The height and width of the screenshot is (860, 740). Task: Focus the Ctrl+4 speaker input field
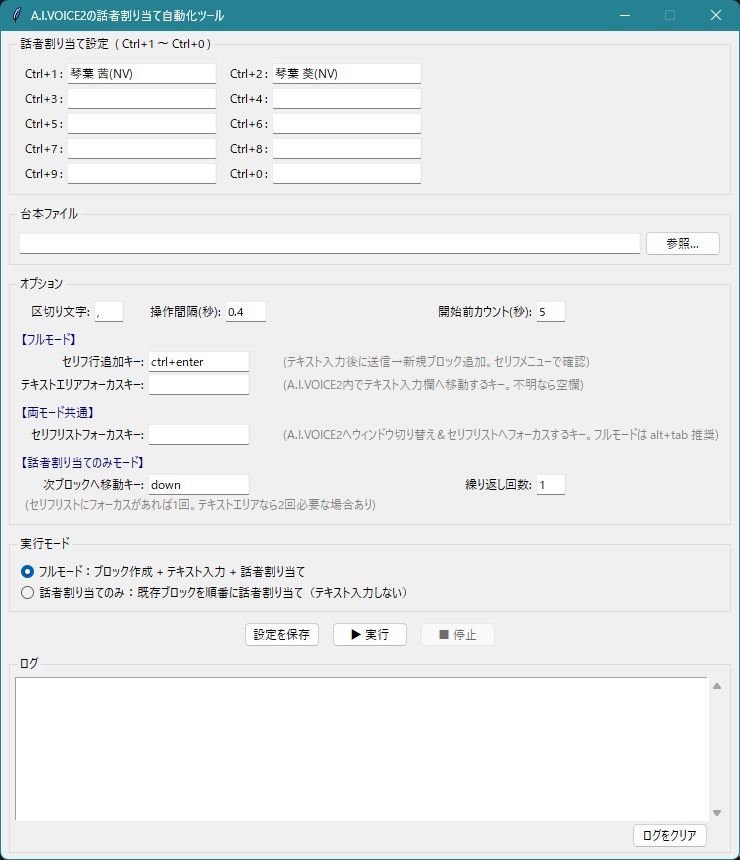click(x=347, y=99)
